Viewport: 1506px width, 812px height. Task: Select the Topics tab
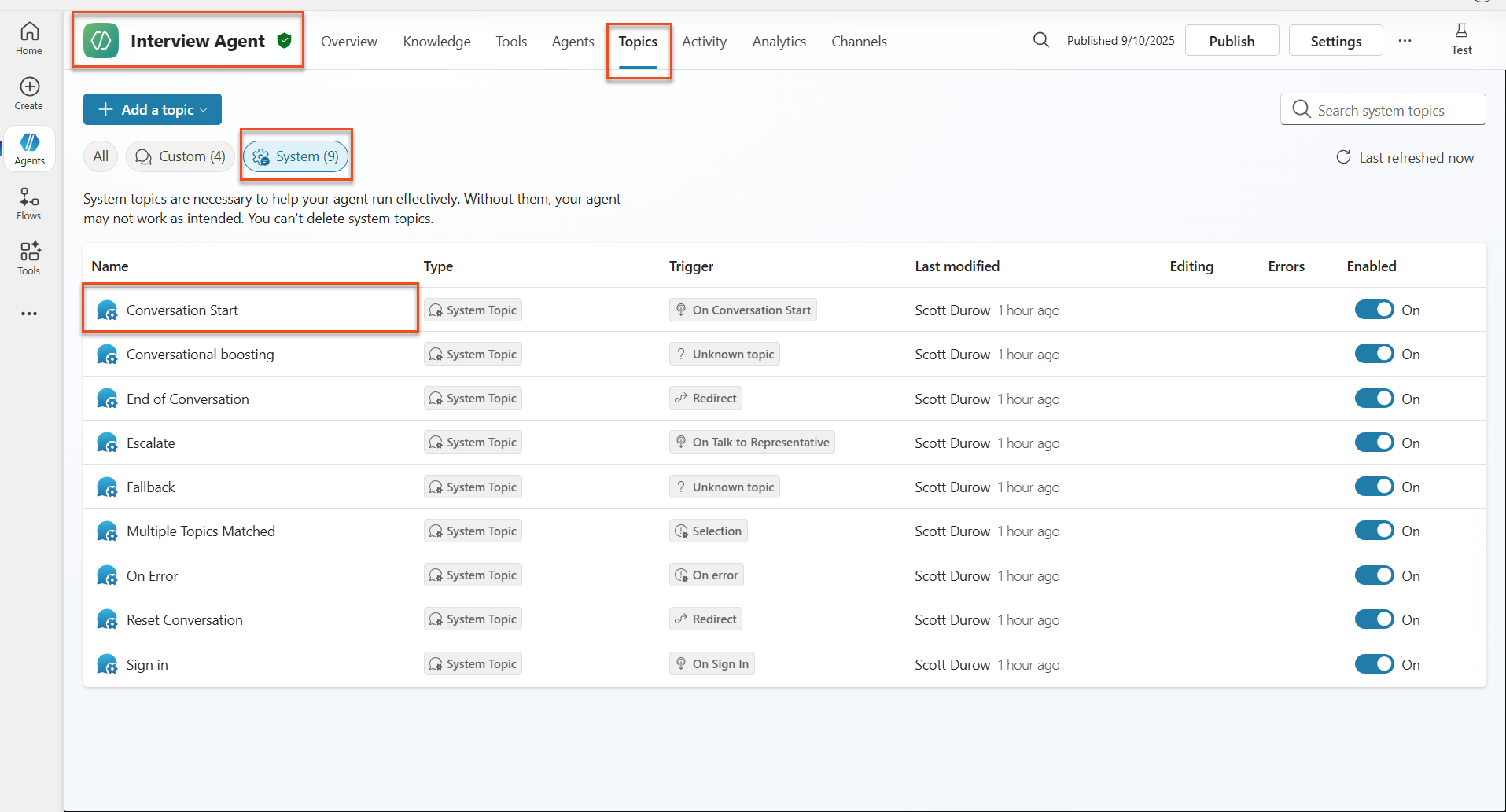pos(638,42)
